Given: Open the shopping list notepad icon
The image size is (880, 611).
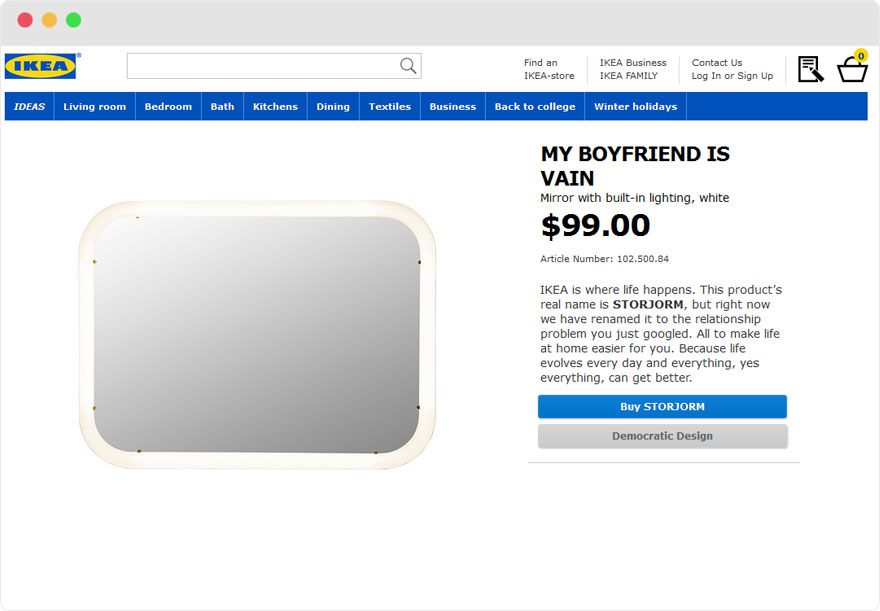Looking at the screenshot, I should (x=810, y=68).
